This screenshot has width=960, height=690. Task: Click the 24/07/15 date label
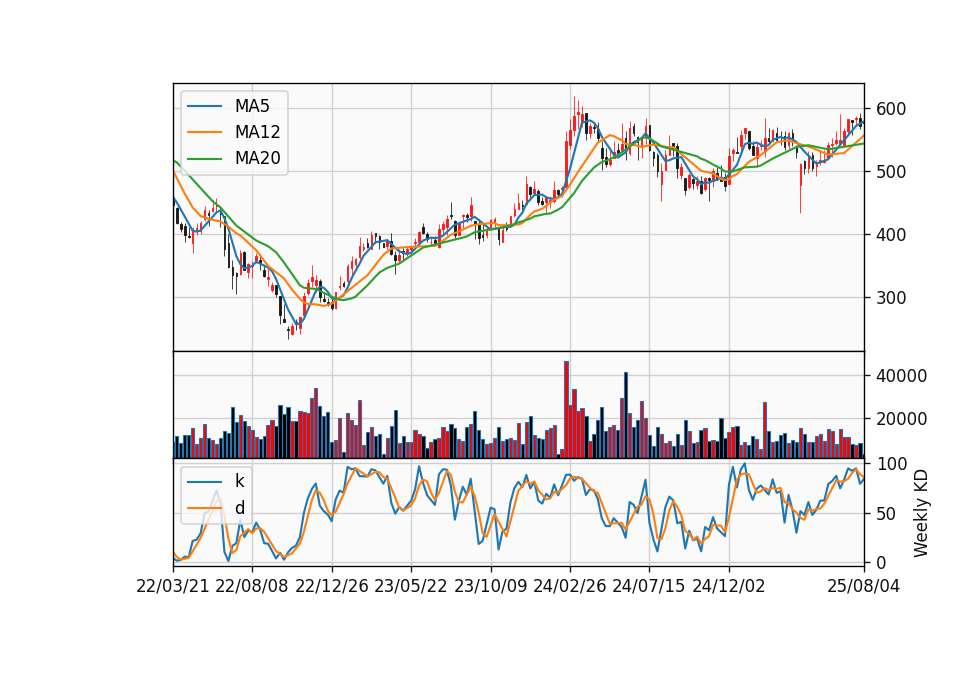[649, 587]
